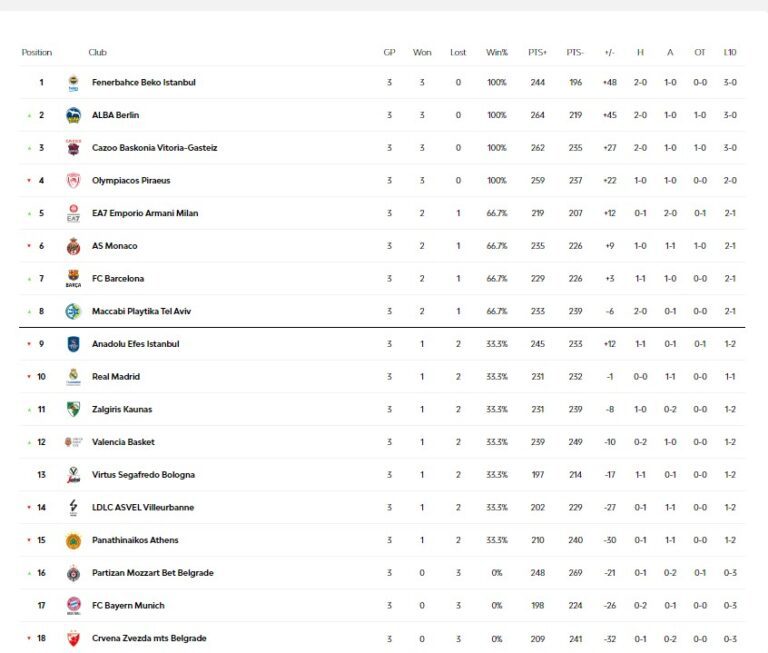The height and width of the screenshot is (653, 768).
Task: Sort standings by PTS+ column header
Action: point(538,52)
